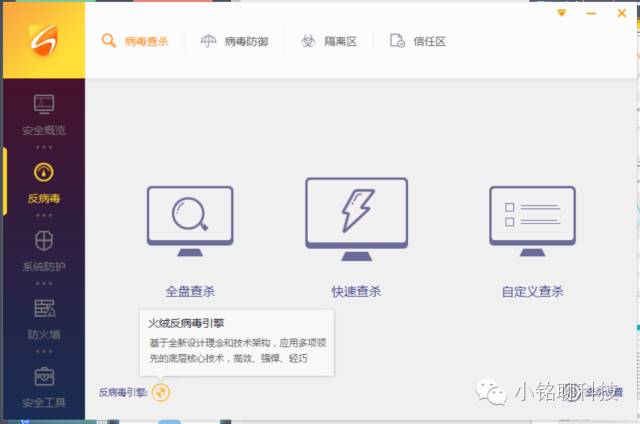Switch to the 病毒查杀 tab

(x=135, y=41)
